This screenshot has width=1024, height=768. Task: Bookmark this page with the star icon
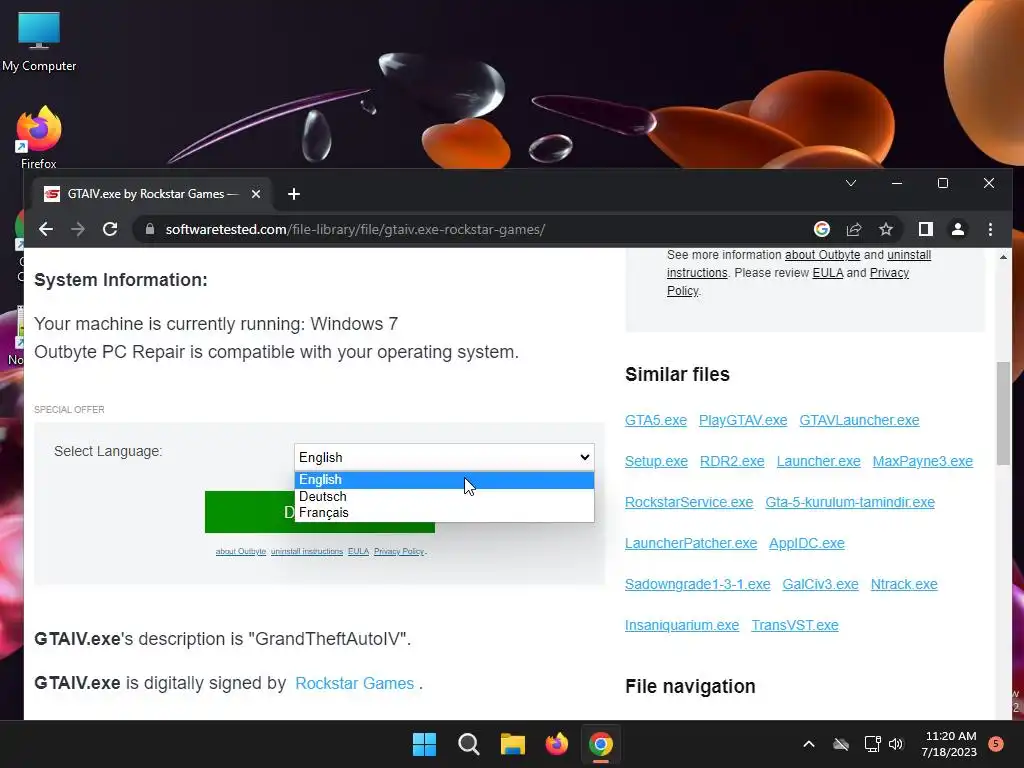tap(886, 229)
